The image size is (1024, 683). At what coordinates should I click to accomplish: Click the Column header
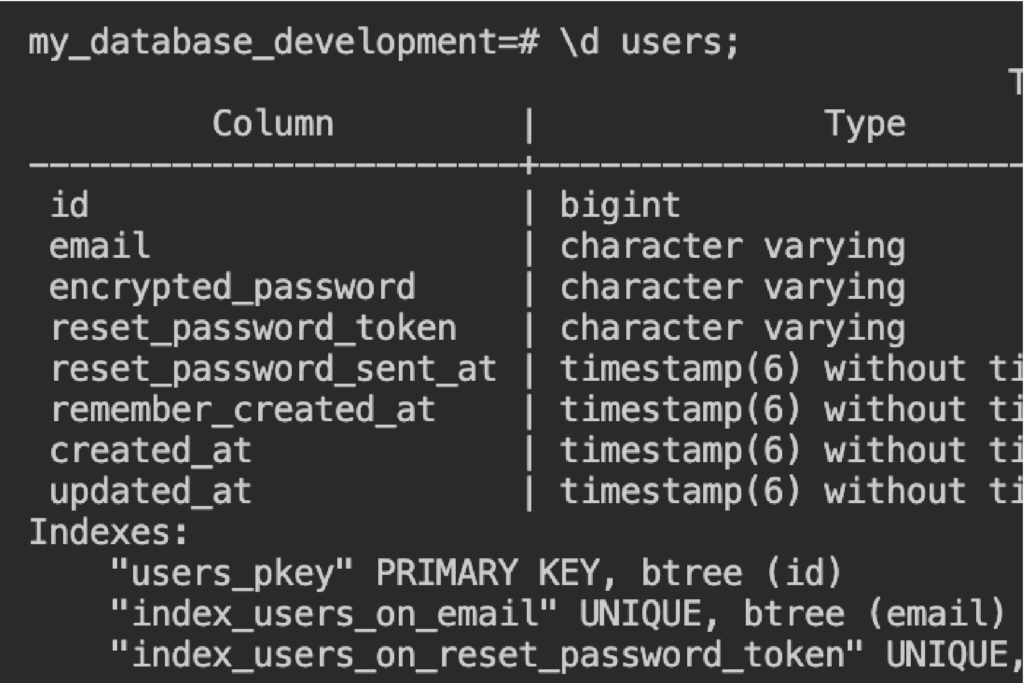[x=272, y=124]
